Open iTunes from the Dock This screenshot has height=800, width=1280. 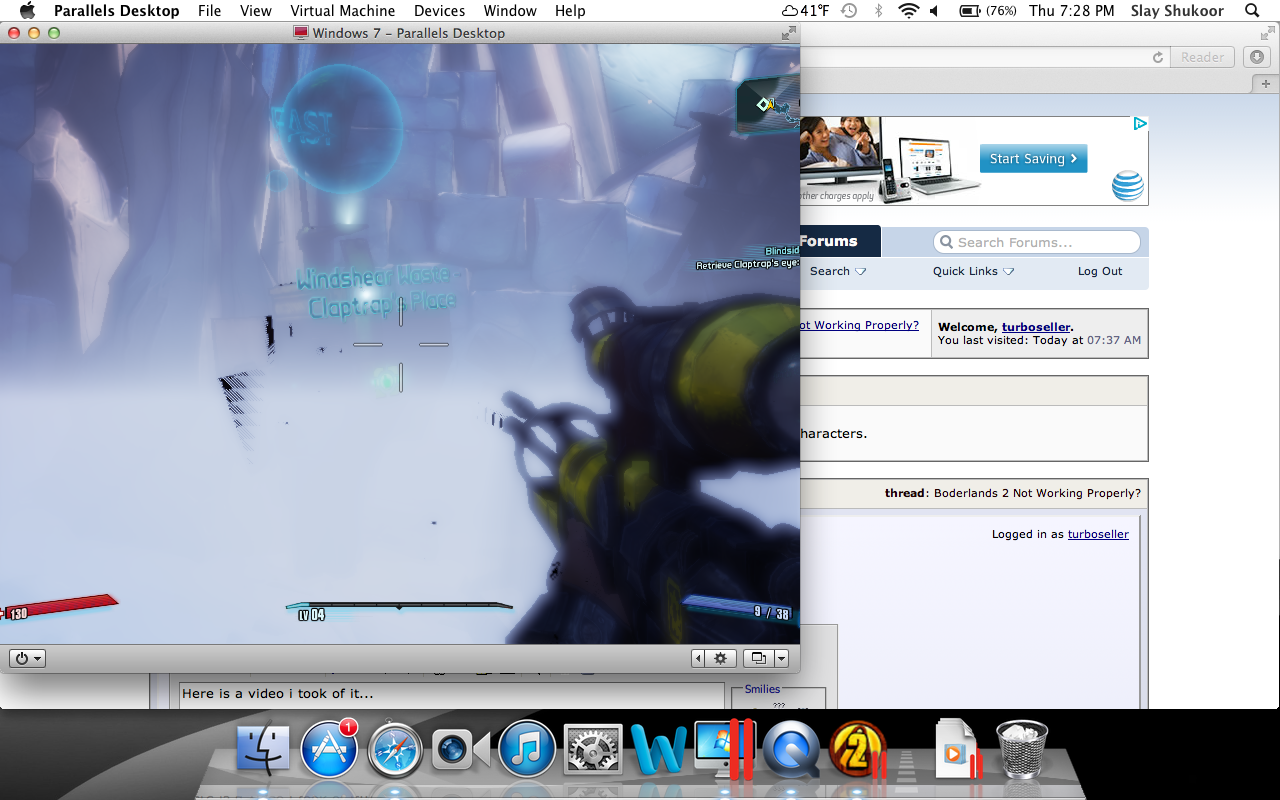click(527, 749)
